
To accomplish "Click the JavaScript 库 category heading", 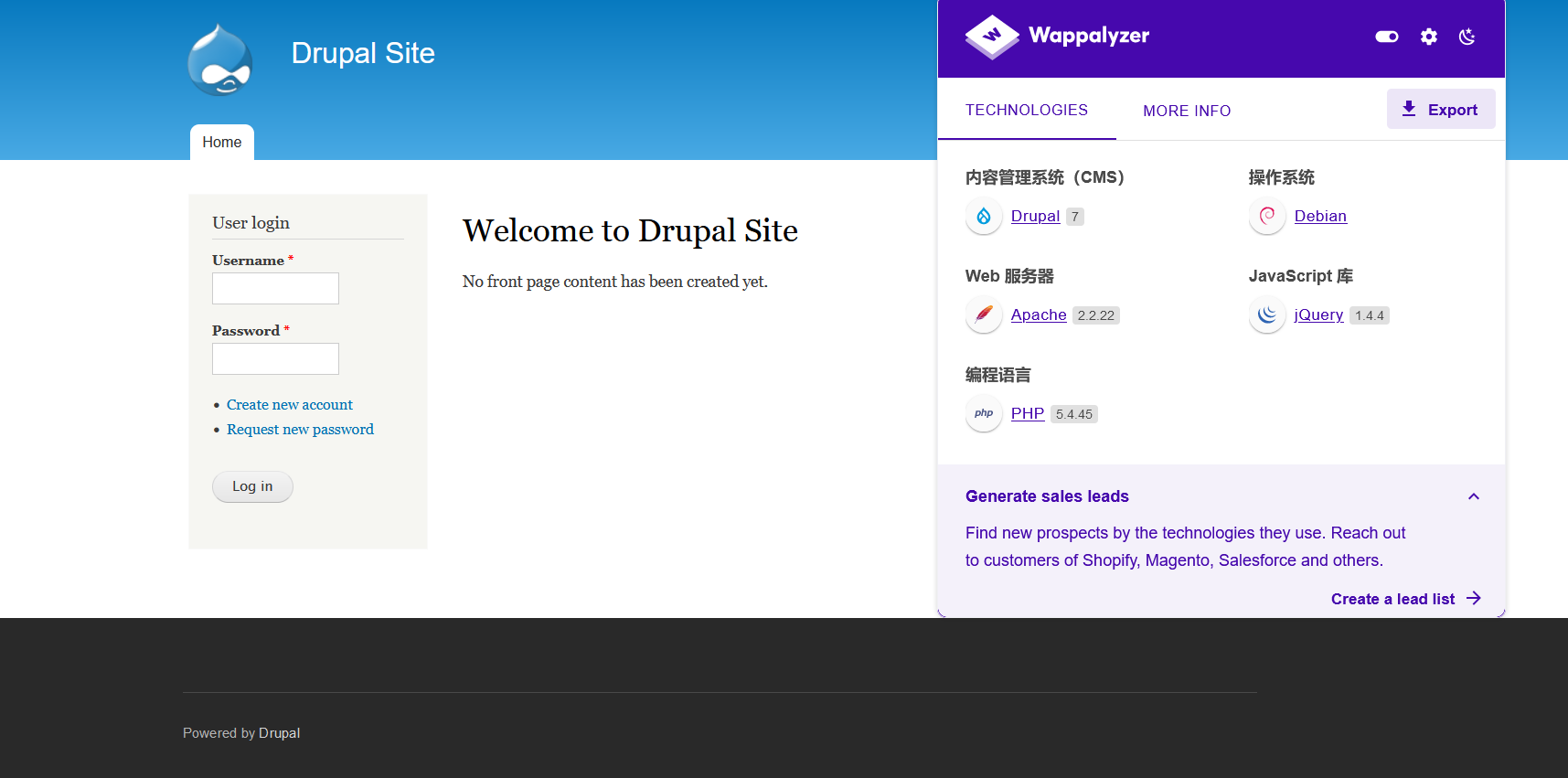I will 1301,276.
